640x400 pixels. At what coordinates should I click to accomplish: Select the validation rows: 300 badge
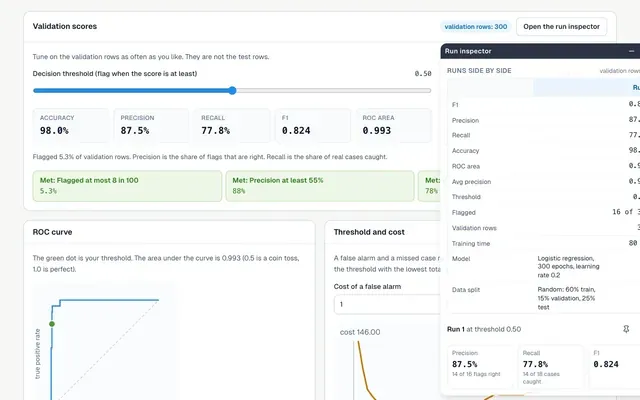coord(476,27)
